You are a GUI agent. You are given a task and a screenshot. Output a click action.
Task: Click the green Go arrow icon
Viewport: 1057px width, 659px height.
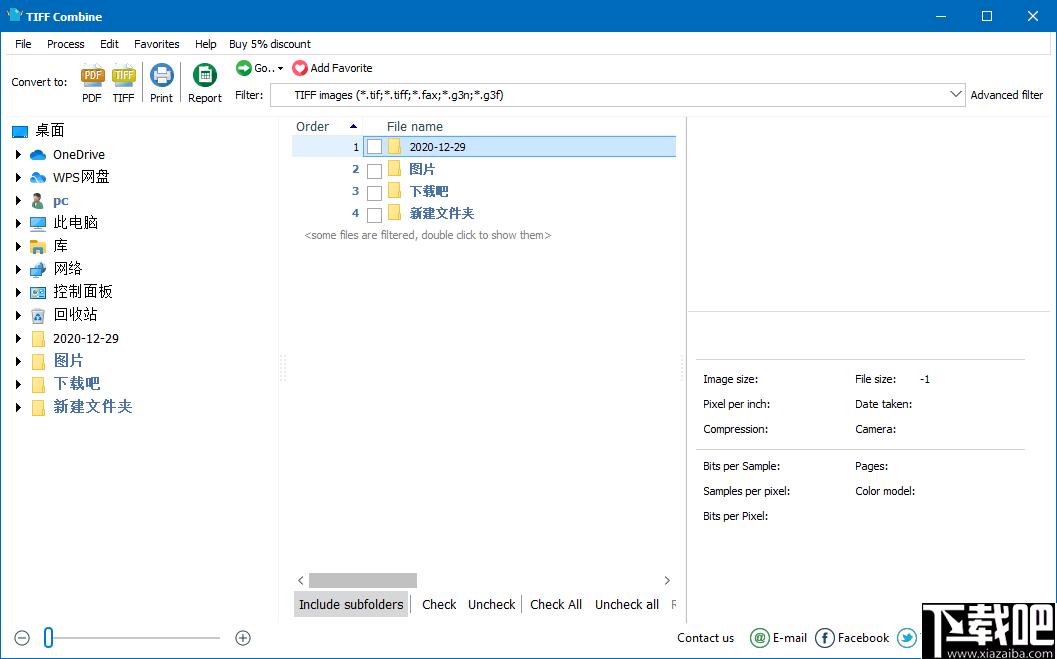pos(243,68)
